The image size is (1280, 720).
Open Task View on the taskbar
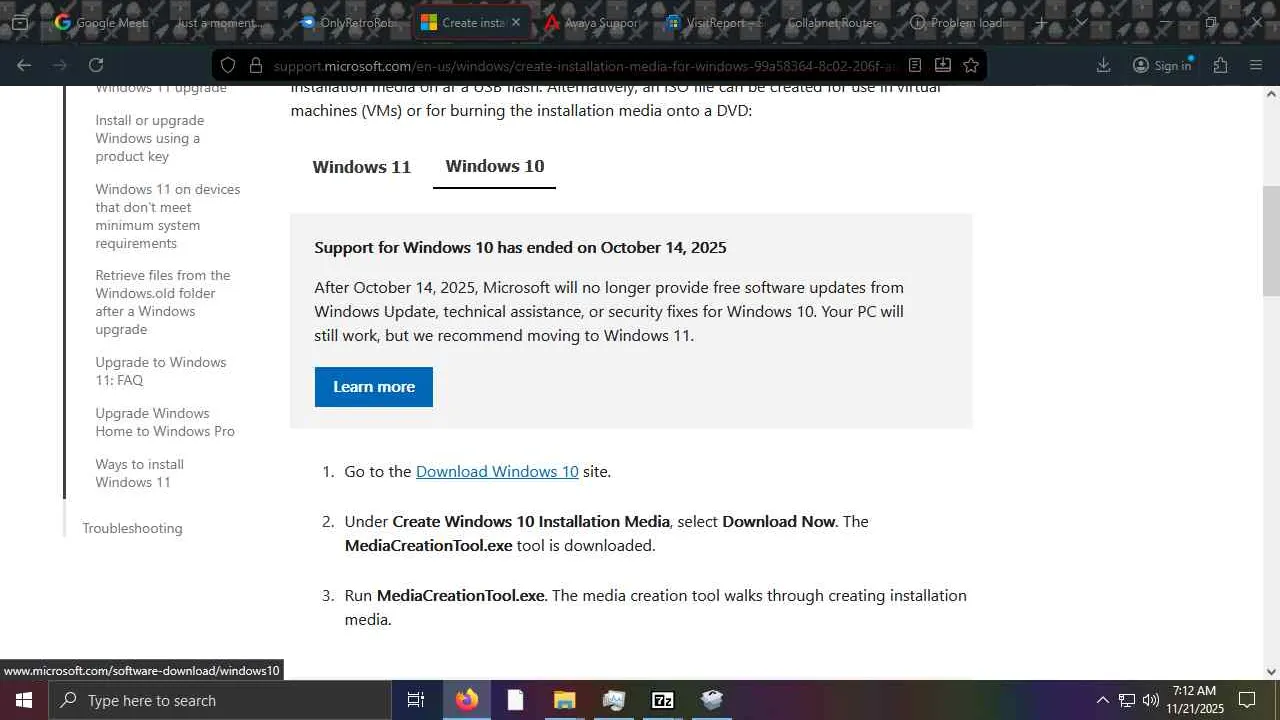[x=416, y=700]
